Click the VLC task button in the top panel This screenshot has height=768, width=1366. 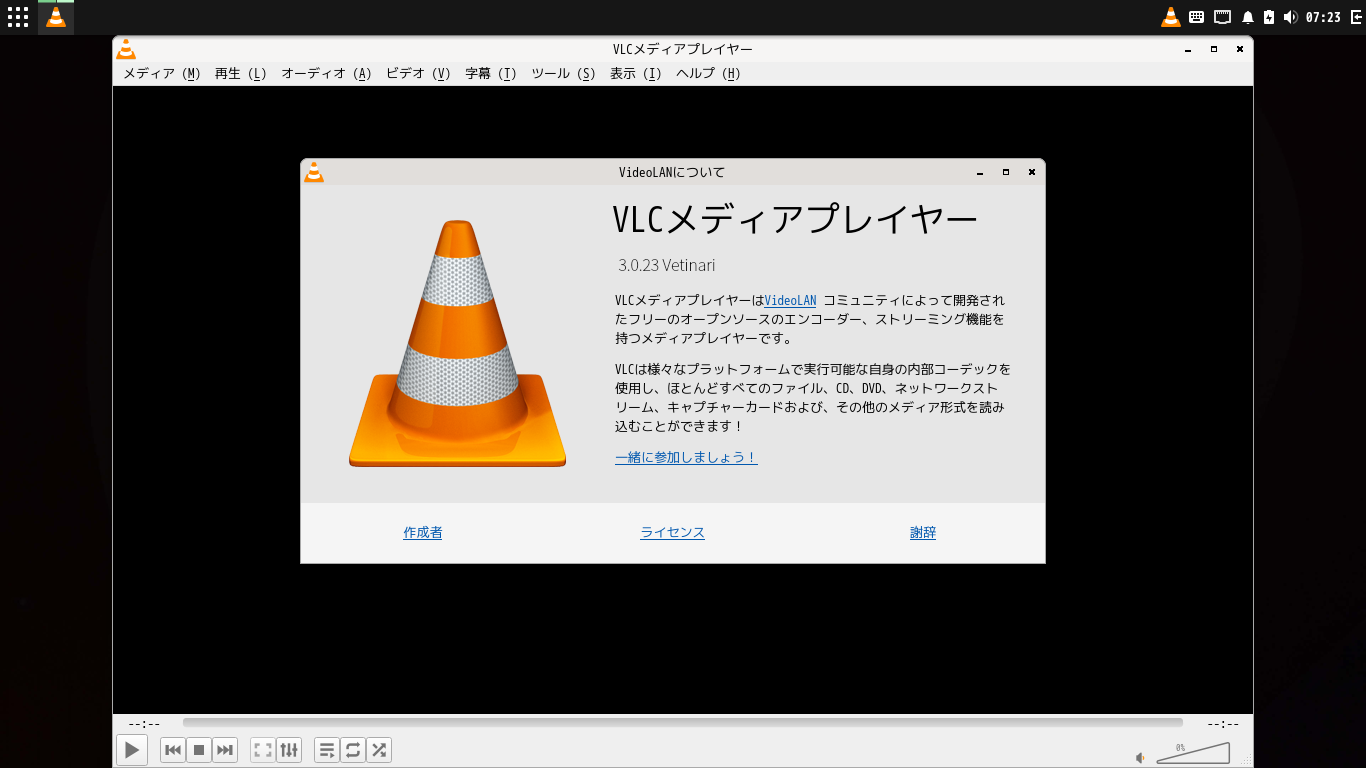(x=56, y=17)
